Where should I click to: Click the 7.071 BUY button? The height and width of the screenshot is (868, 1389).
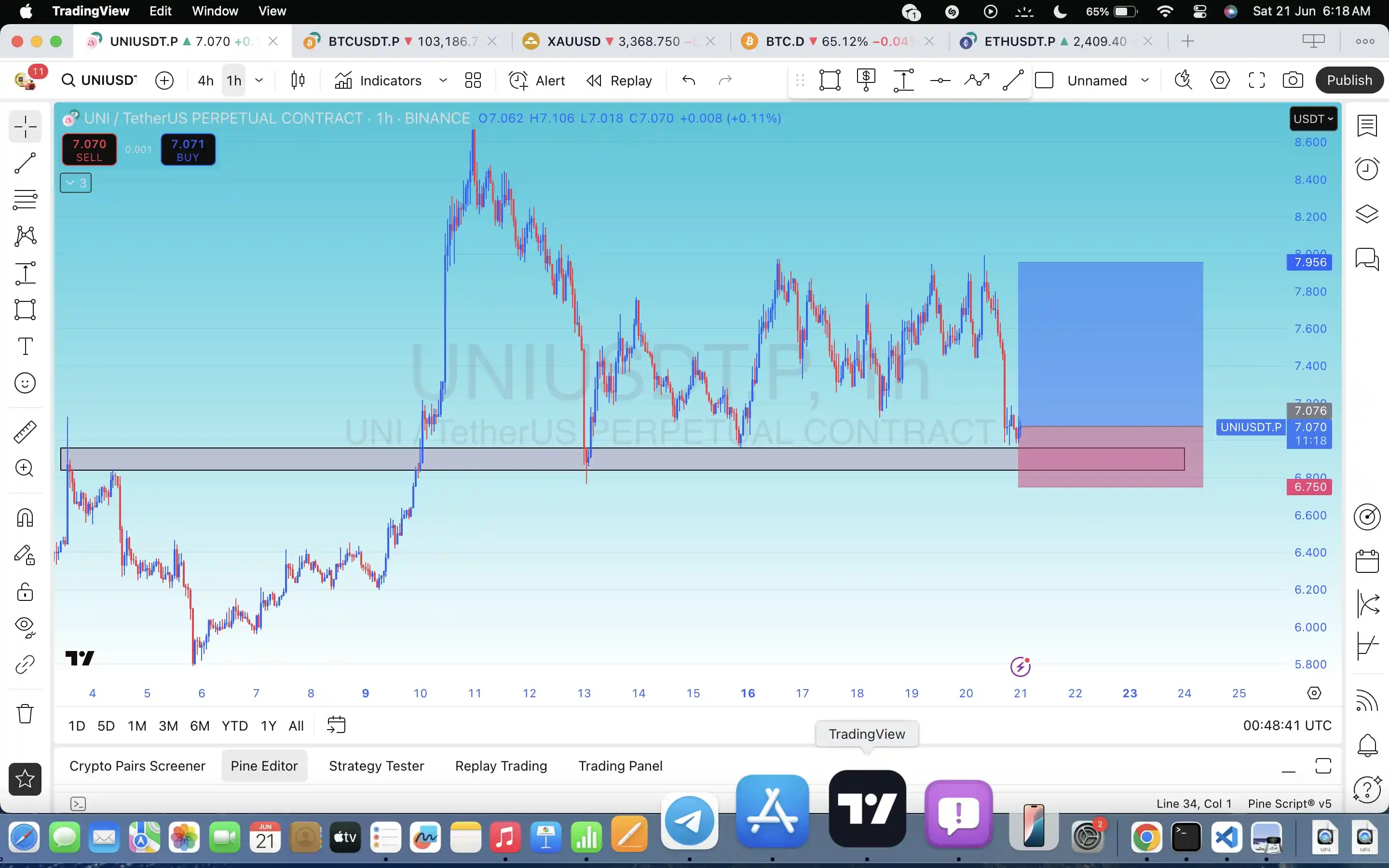click(188, 150)
